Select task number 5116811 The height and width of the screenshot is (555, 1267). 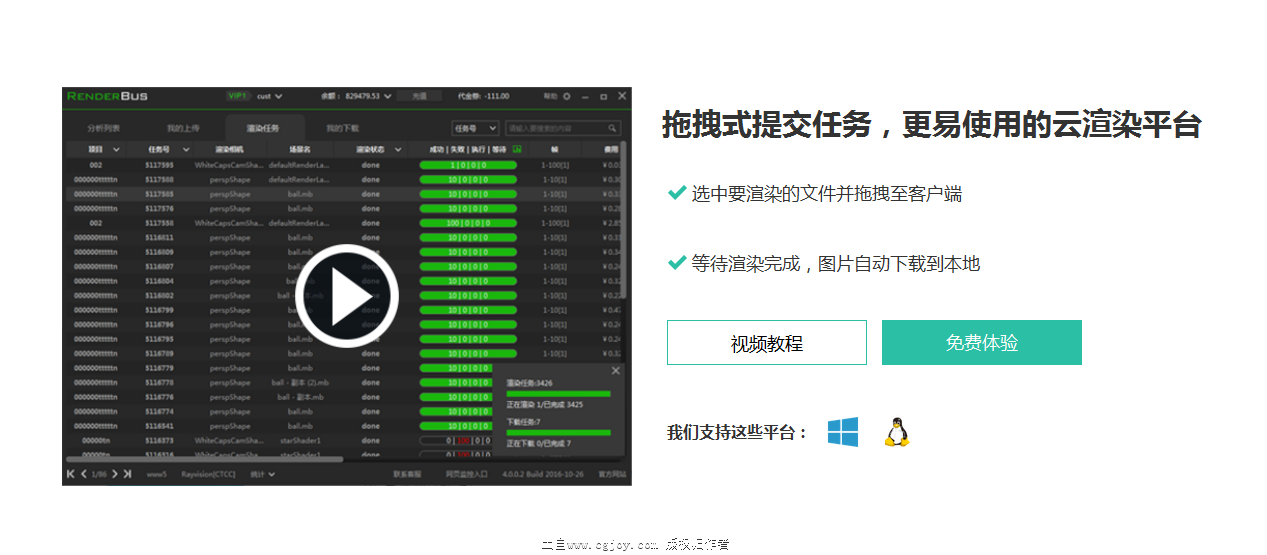click(x=159, y=238)
